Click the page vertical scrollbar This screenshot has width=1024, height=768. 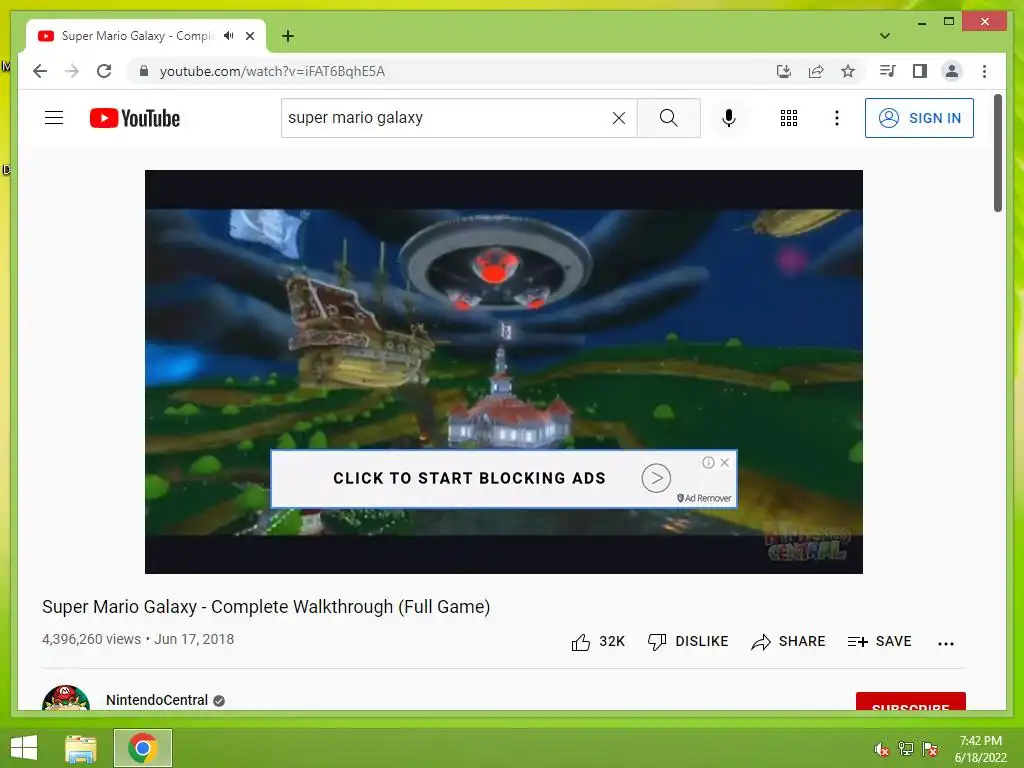(x=997, y=153)
